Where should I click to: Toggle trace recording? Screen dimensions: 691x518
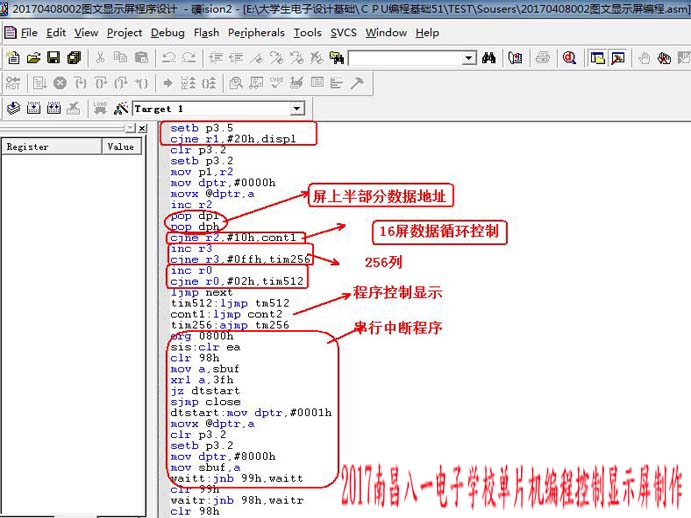click(188, 83)
